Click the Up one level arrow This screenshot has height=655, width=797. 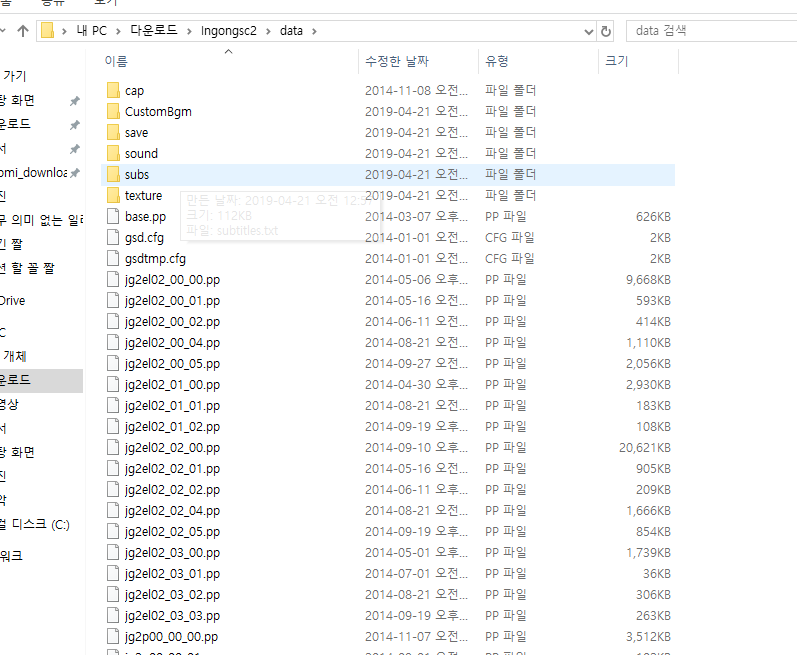pyautogui.click(x=23, y=31)
